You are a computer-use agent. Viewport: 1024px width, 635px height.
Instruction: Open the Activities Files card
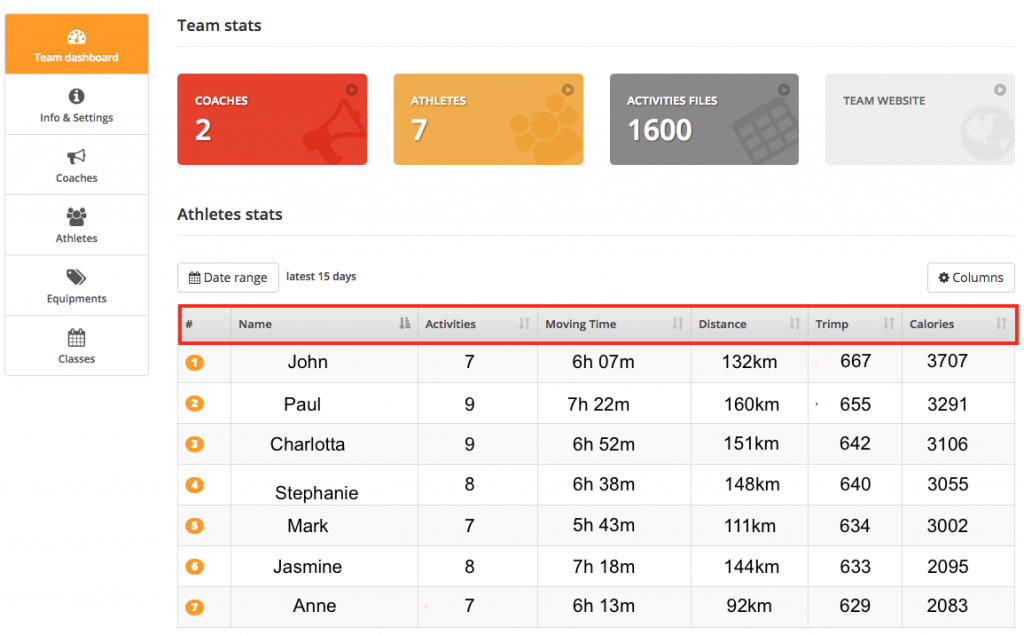coord(703,118)
